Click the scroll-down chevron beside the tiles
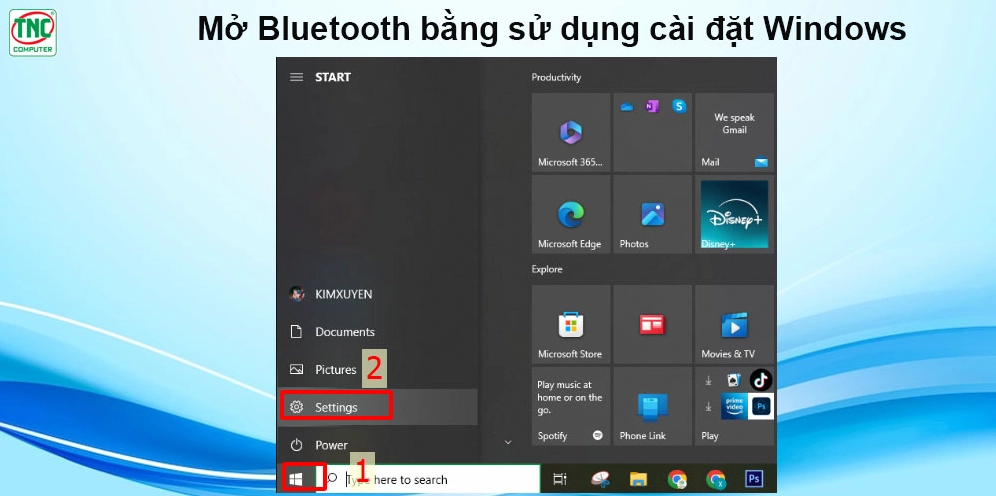Image resolution: width=996 pixels, height=496 pixels. pos(508,441)
